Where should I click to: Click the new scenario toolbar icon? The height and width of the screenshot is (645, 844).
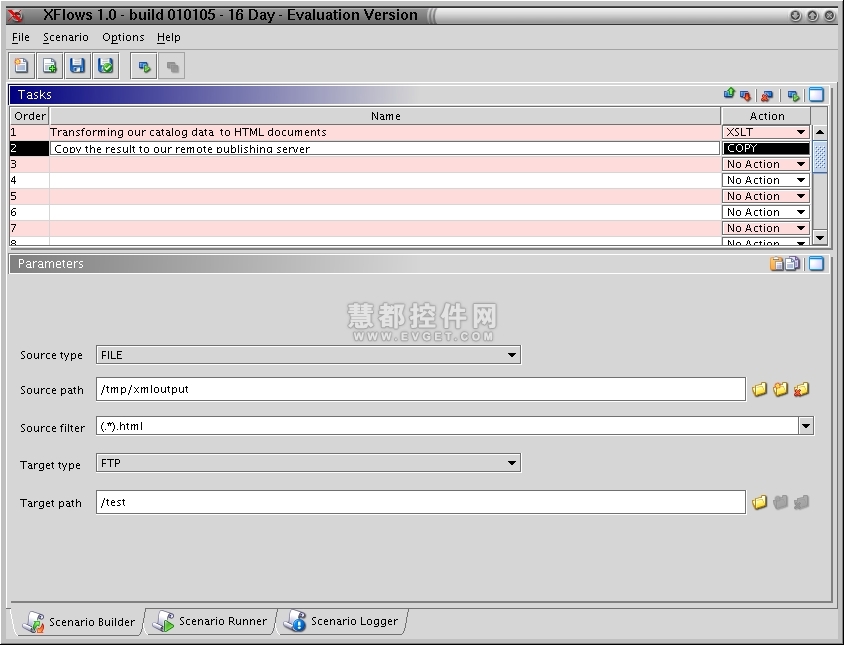click(x=22, y=66)
